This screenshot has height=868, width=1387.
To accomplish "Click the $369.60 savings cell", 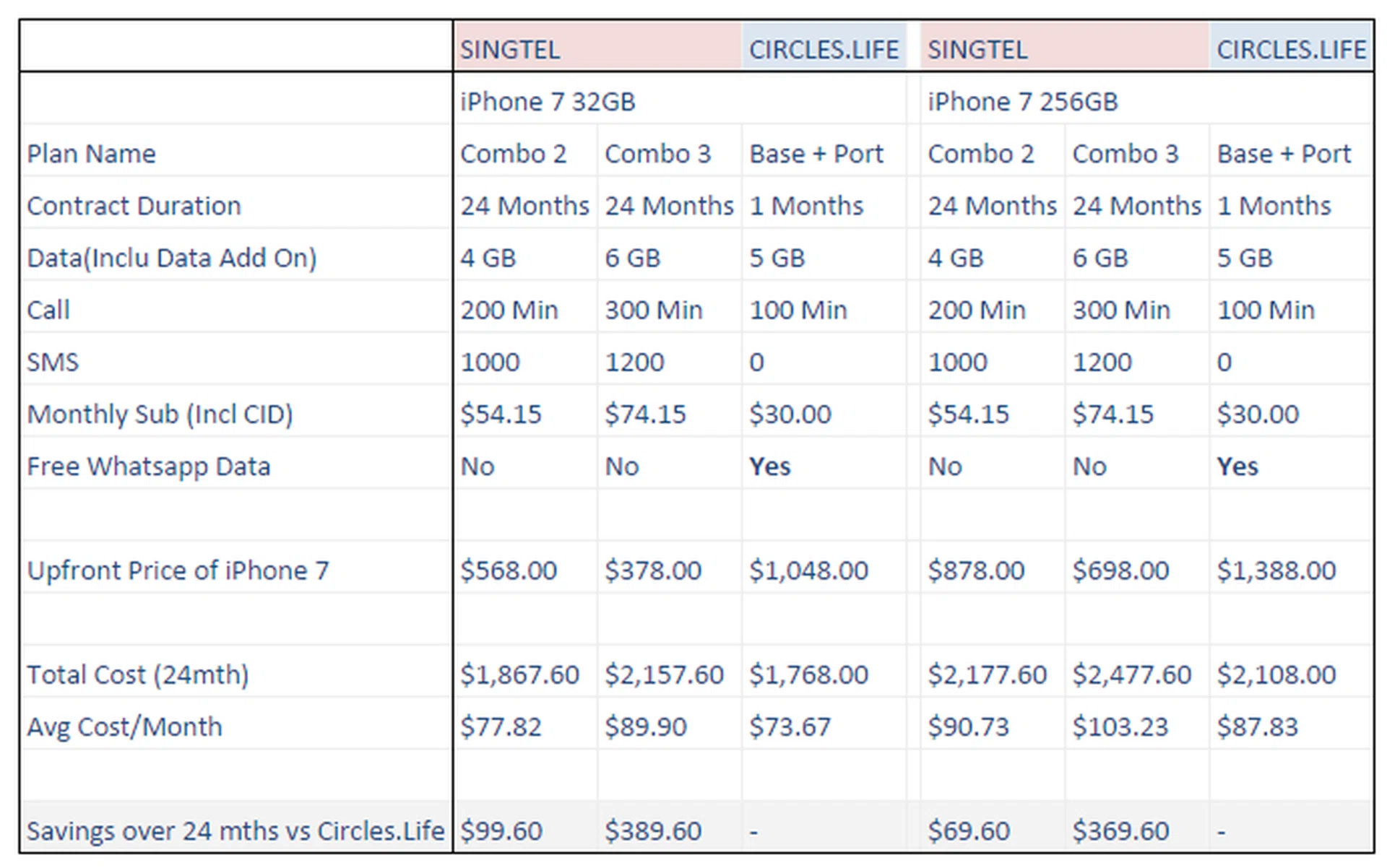I will (x=1120, y=830).
